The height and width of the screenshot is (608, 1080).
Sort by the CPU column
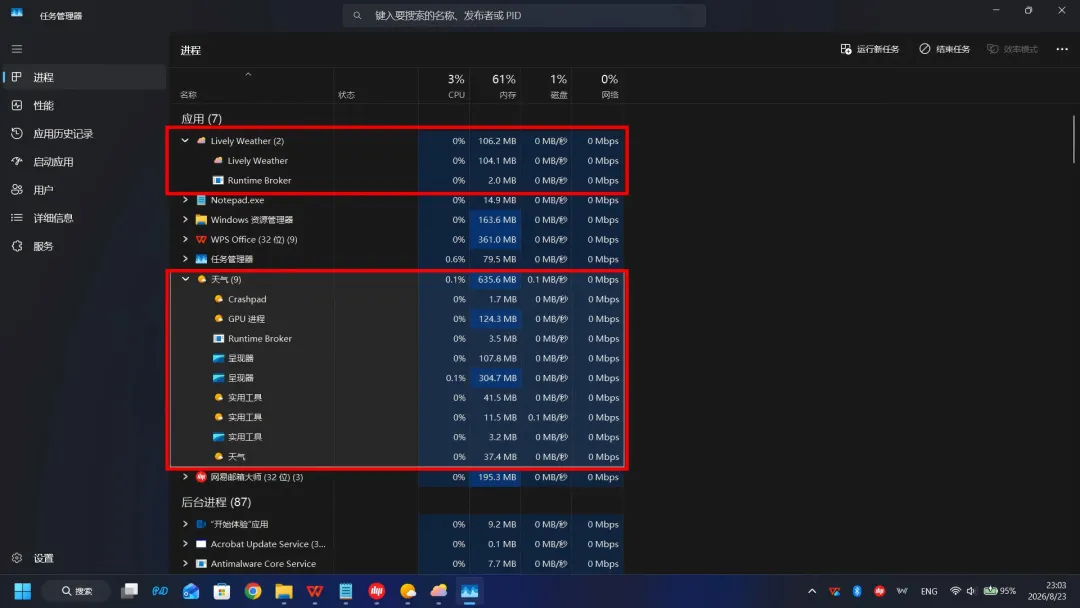[444, 86]
